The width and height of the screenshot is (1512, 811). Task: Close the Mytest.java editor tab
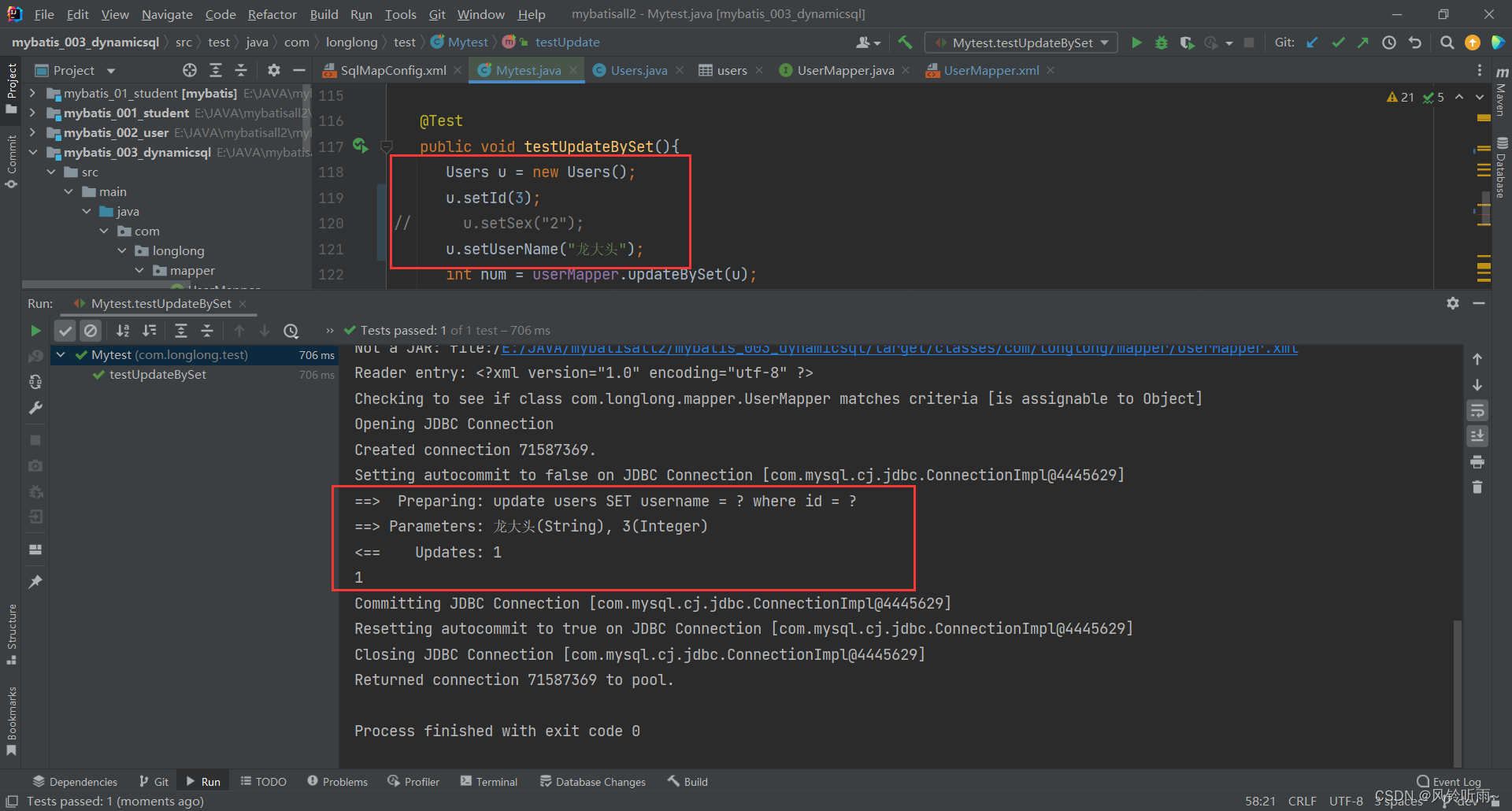coord(573,70)
